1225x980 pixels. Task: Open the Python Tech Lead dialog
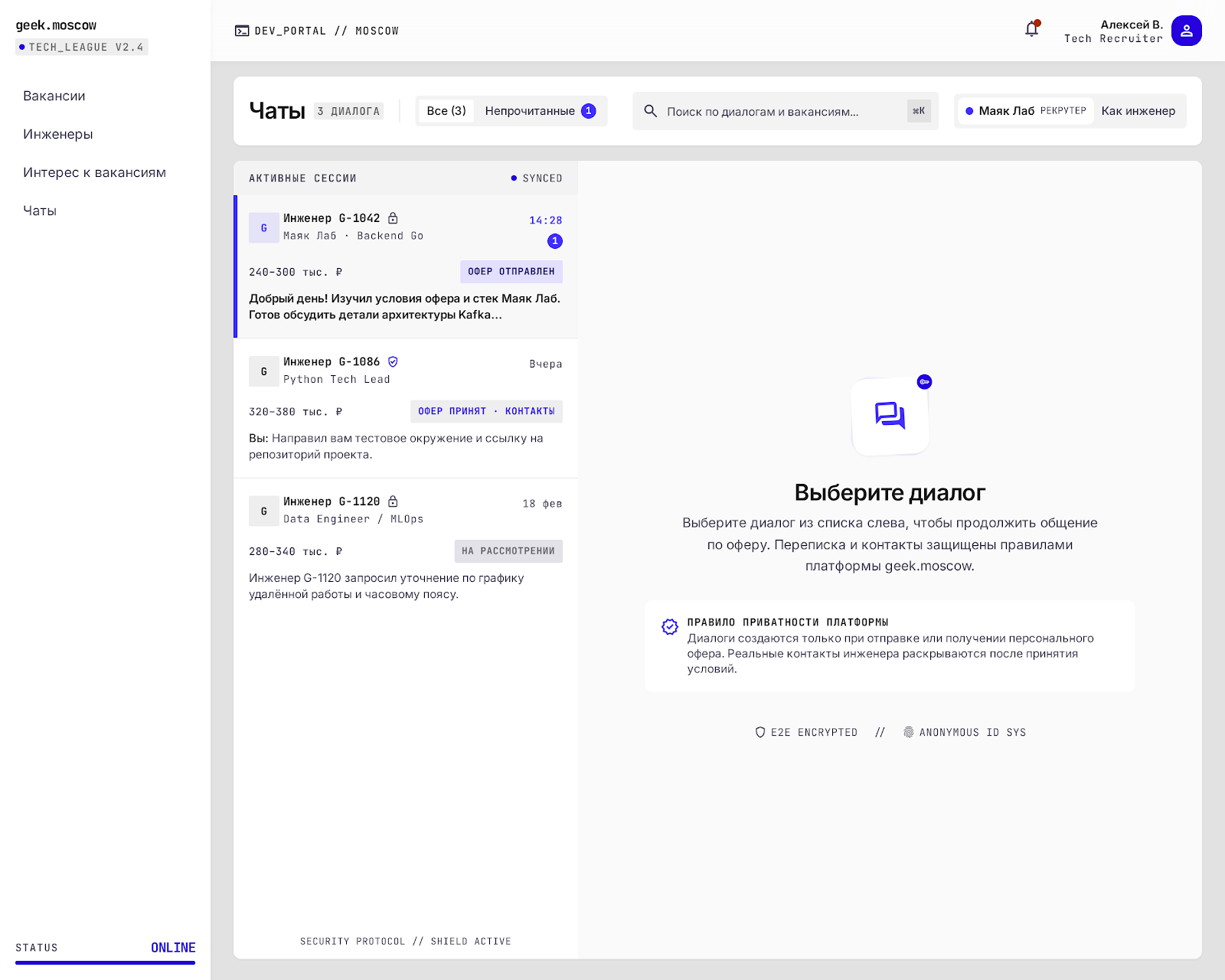pos(406,408)
